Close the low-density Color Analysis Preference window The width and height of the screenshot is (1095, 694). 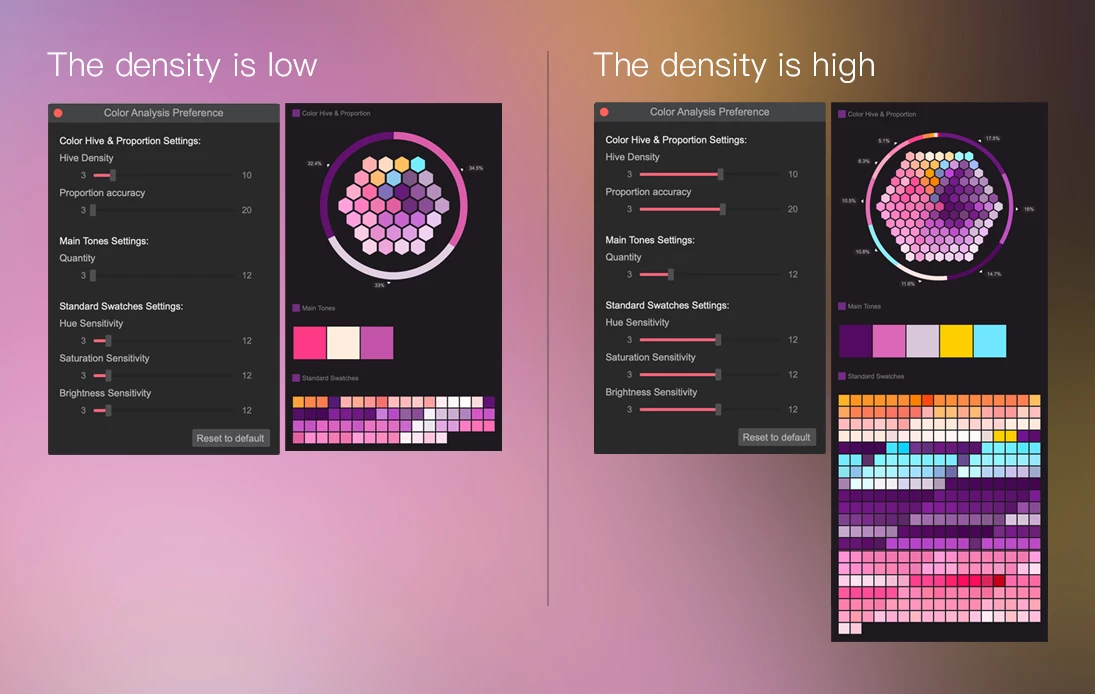58,113
